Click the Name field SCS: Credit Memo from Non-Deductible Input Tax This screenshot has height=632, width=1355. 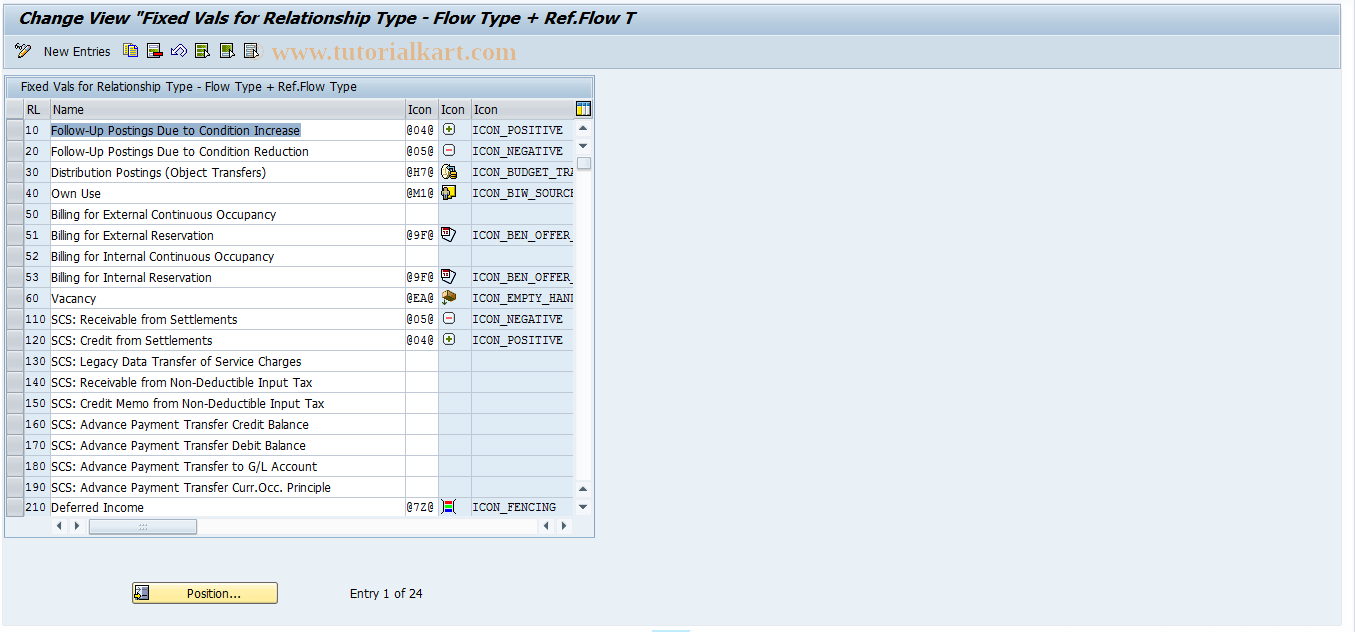pyautogui.click(x=227, y=403)
